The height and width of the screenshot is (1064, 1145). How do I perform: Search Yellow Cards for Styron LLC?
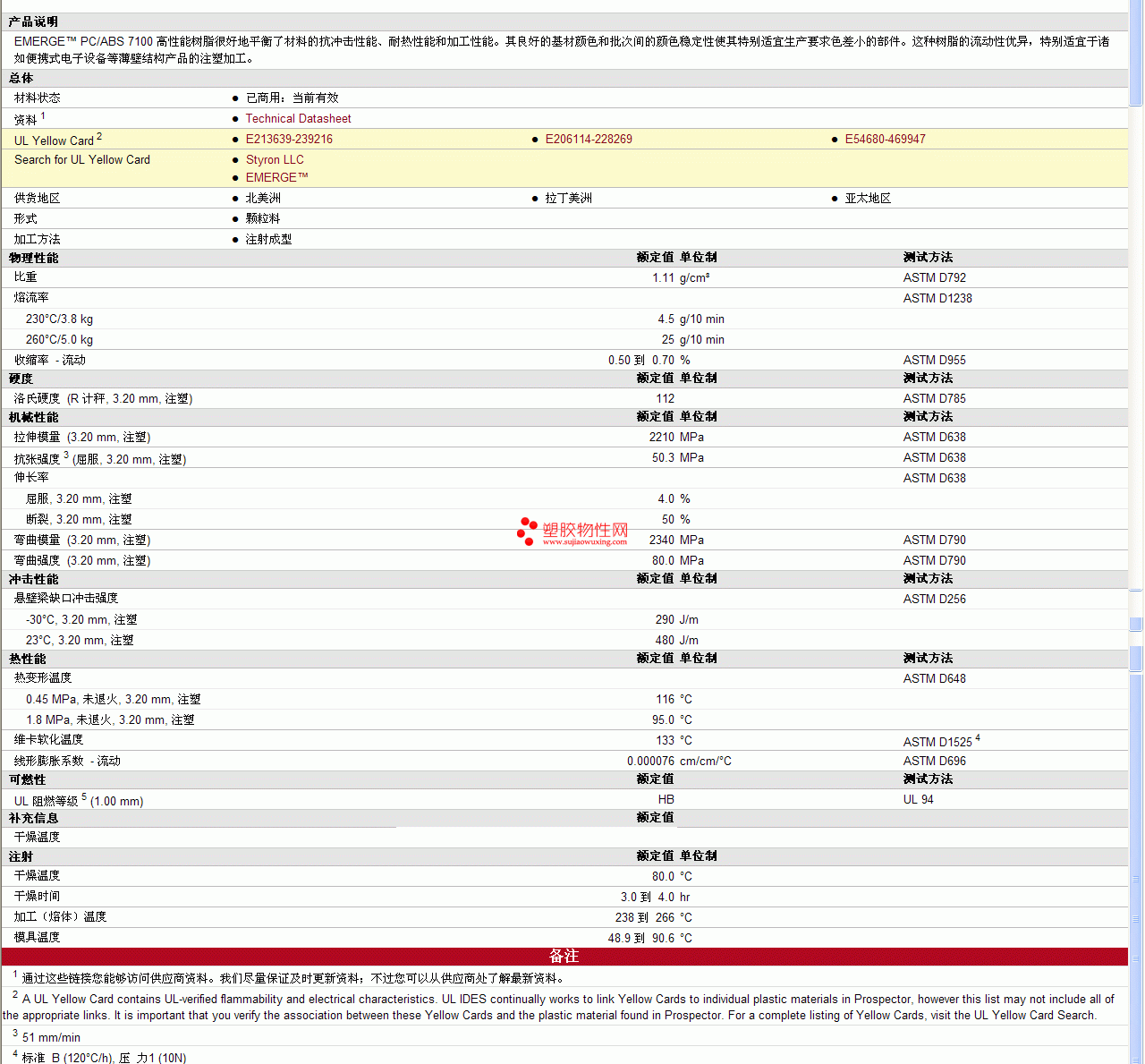[x=275, y=159]
